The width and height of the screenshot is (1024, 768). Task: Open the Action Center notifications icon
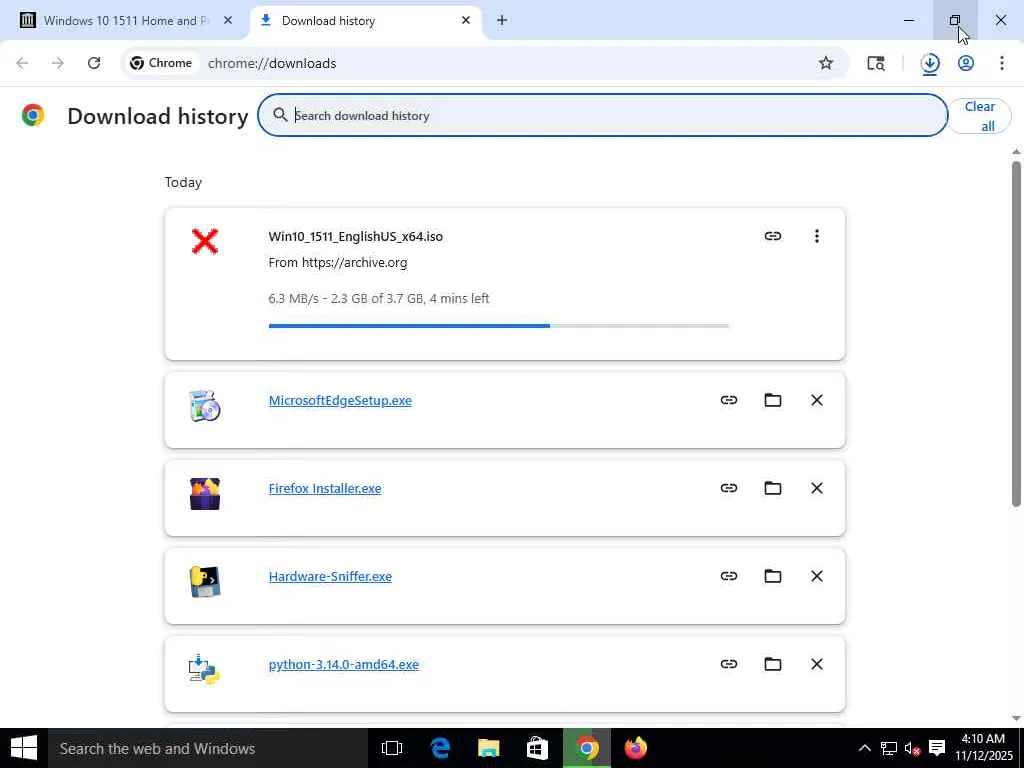click(x=937, y=748)
